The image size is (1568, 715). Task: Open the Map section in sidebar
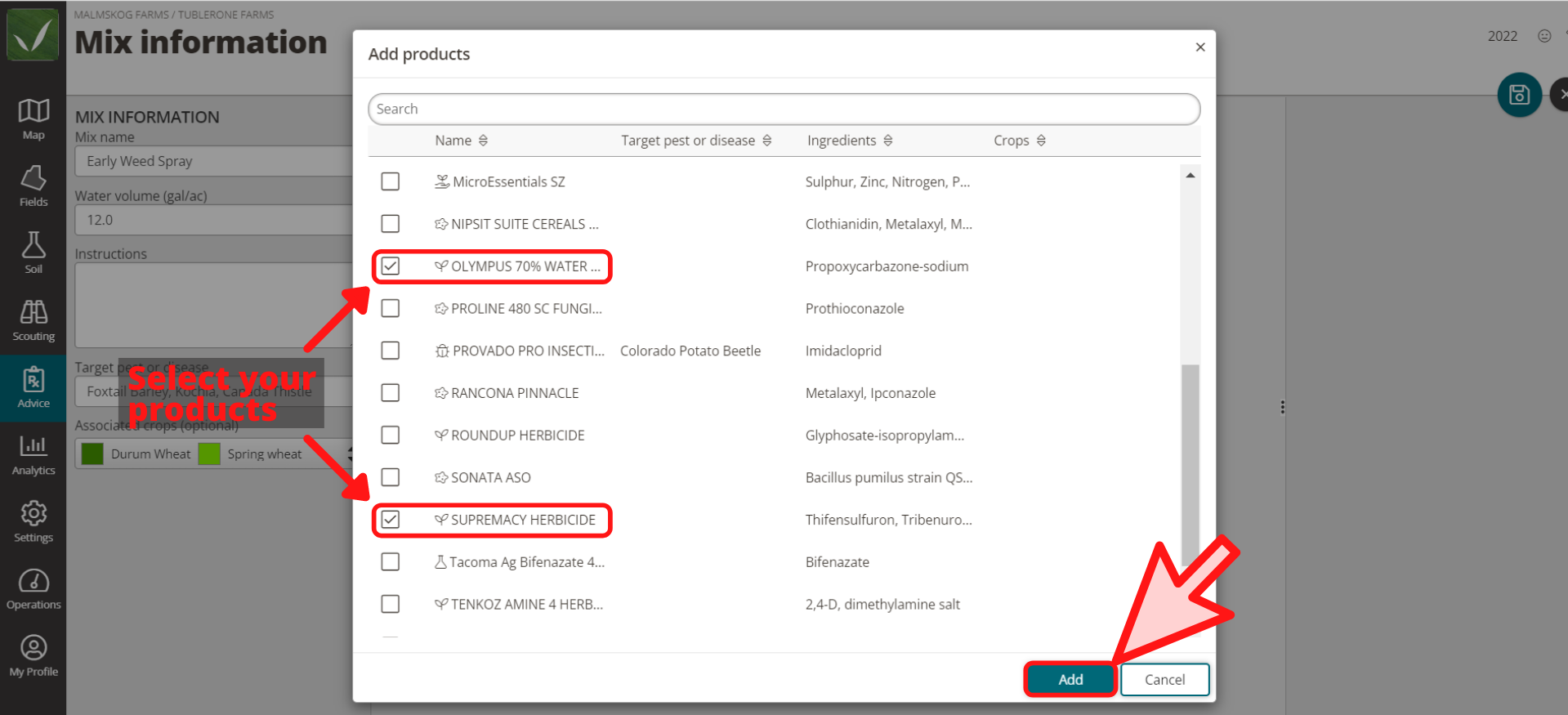click(x=34, y=118)
